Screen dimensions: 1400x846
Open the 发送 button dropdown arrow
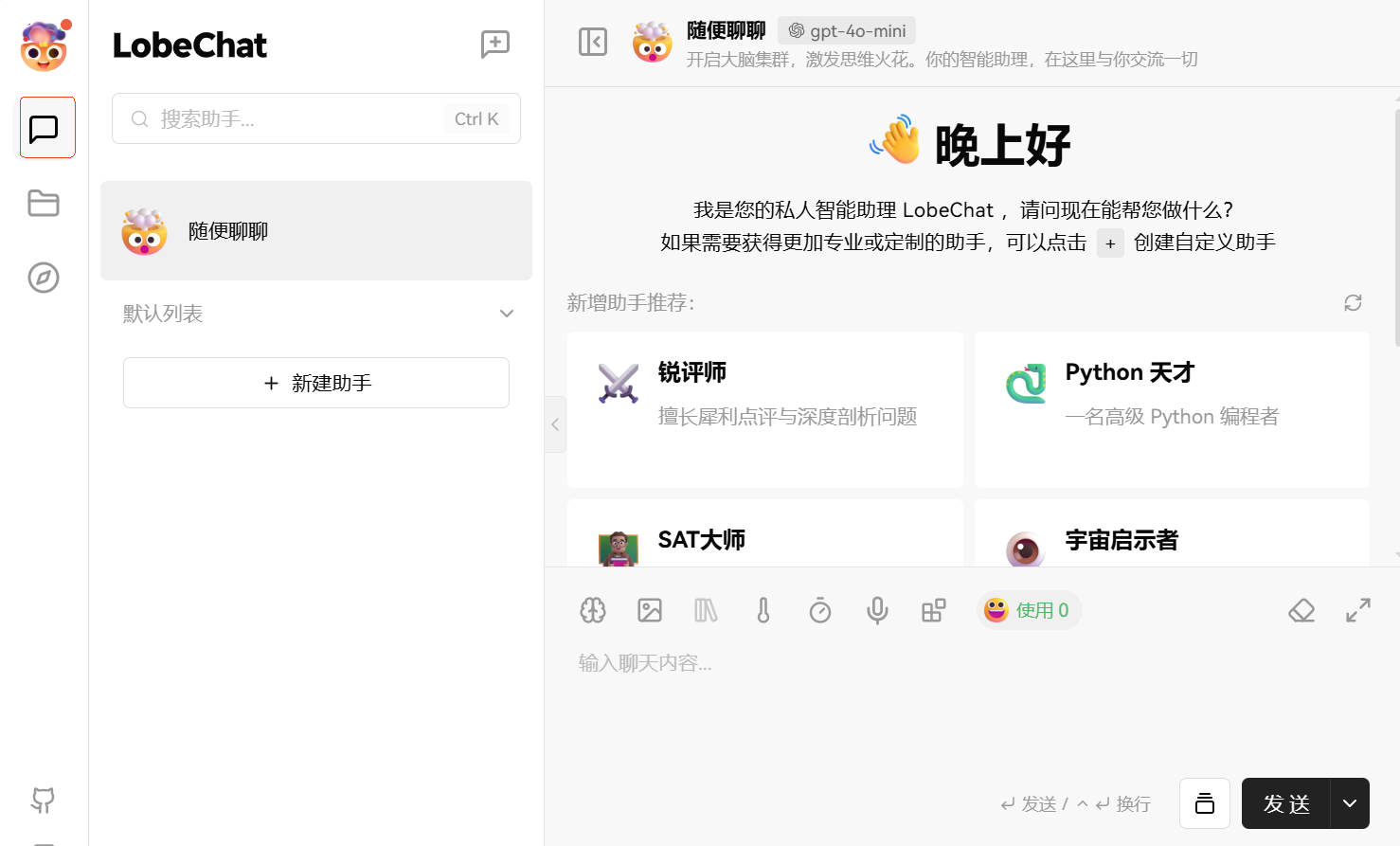click(x=1350, y=803)
